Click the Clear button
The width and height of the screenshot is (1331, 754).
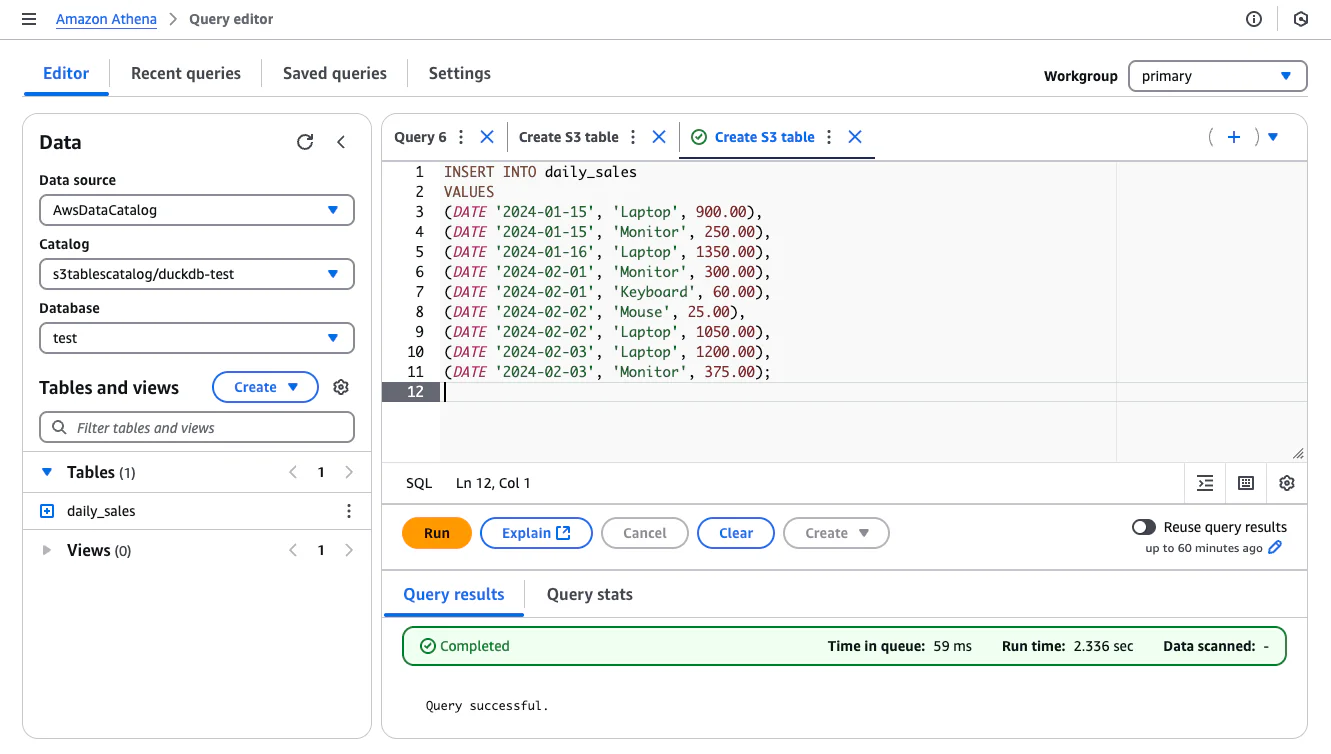coord(736,533)
